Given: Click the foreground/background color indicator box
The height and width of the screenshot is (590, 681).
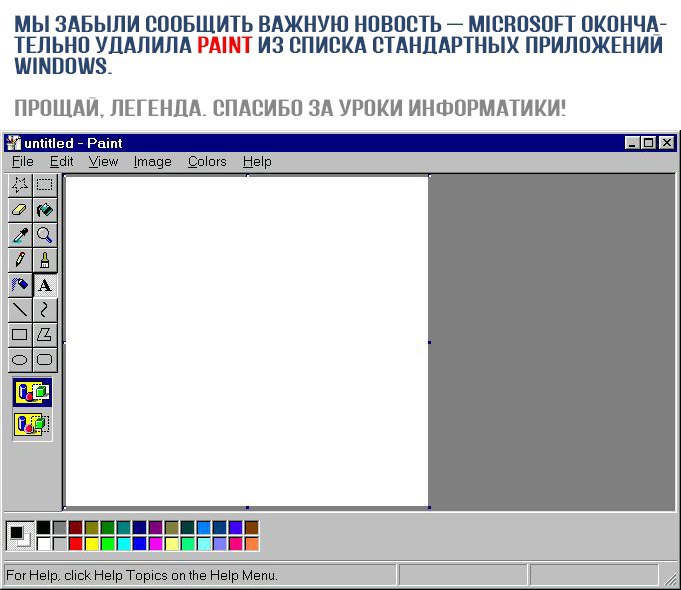Looking at the screenshot, I should point(20,536).
